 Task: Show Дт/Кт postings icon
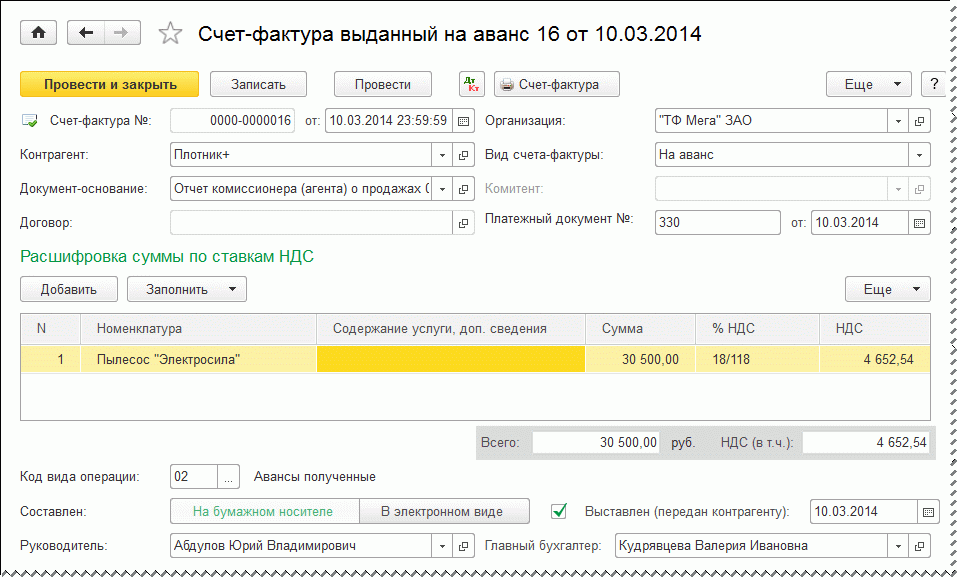(x=471, y=84)
